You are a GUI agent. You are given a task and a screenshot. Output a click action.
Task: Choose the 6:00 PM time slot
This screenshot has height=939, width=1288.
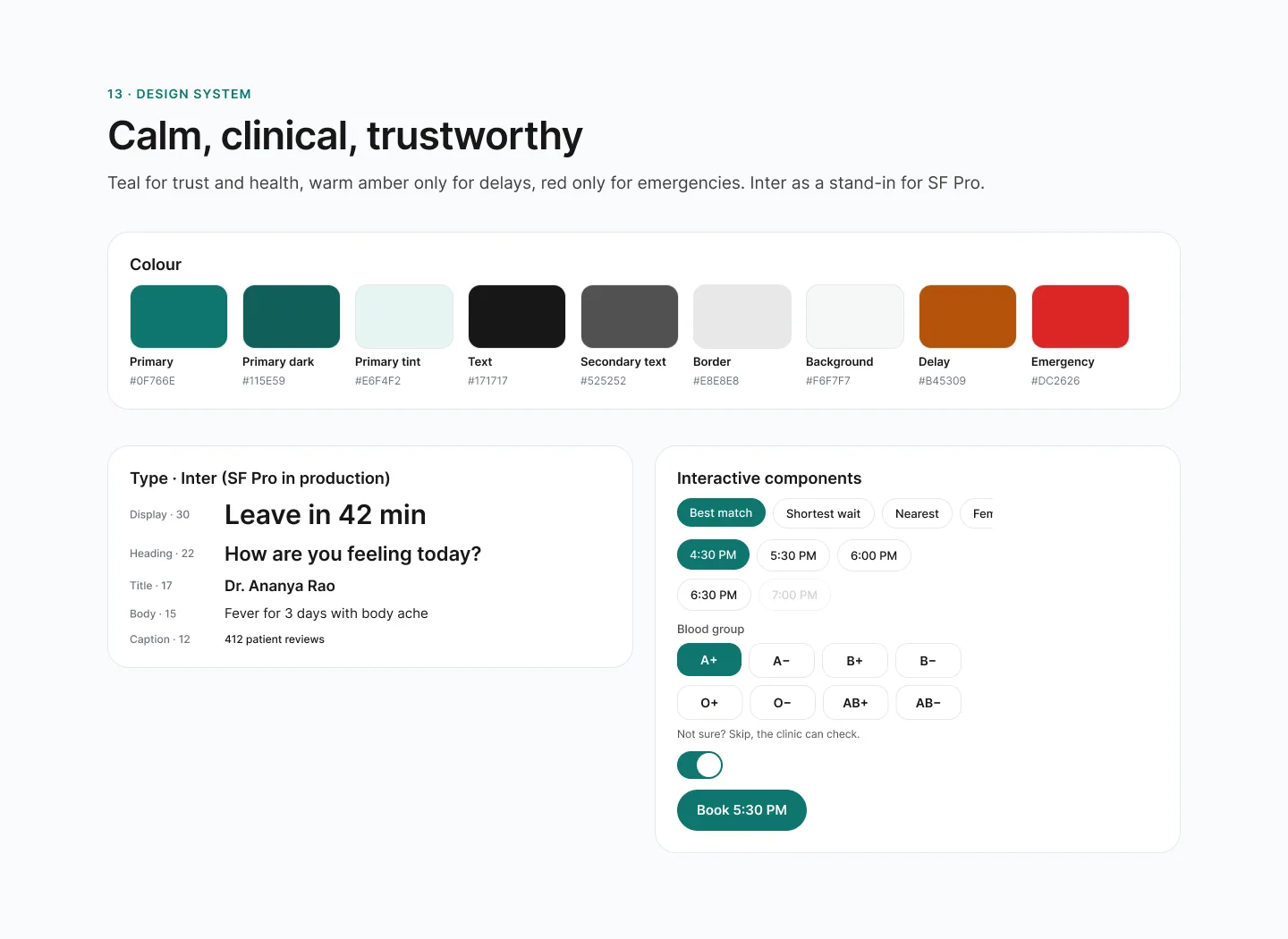tap(874, 555)
